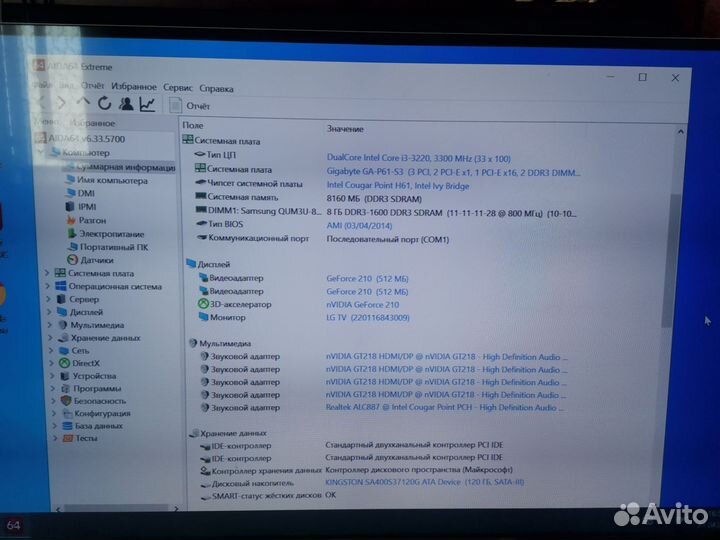Click the Чипсет системной платы icon
The height and width of the screenshot is (540, 720).
click(x=201, y=183)
